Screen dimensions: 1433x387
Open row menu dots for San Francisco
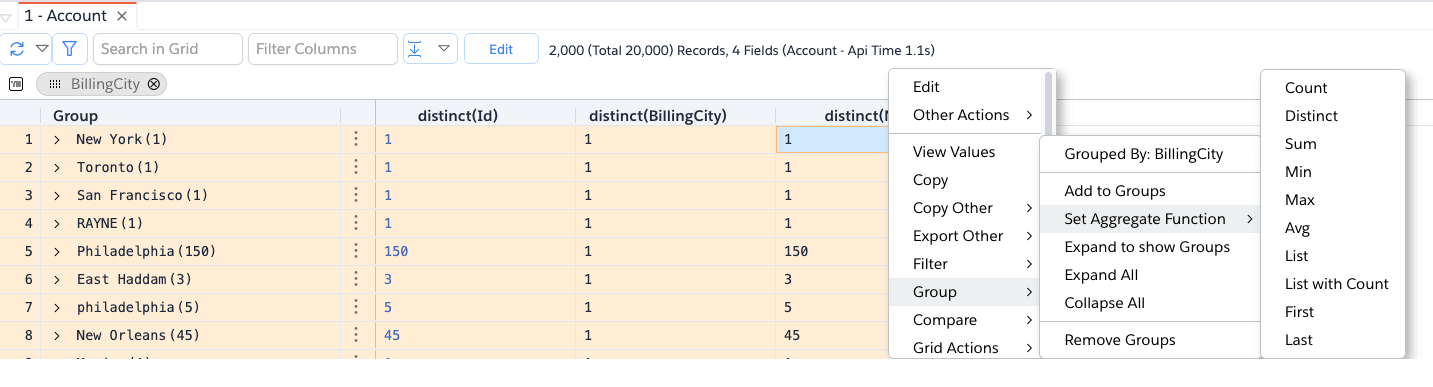(x=356, y=196)
